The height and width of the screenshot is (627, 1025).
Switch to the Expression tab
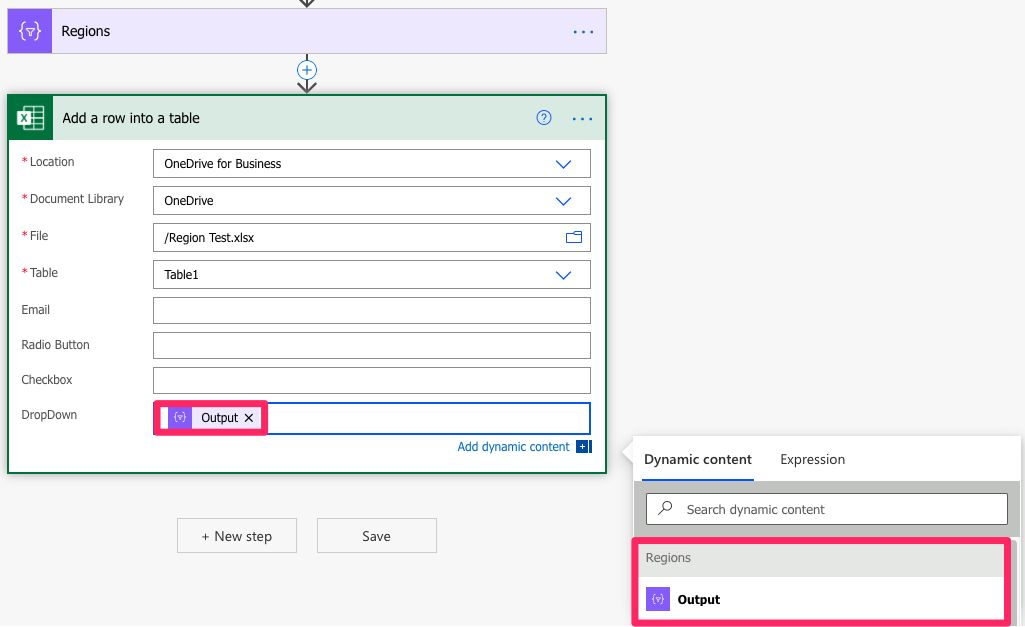tap(812, 459)
